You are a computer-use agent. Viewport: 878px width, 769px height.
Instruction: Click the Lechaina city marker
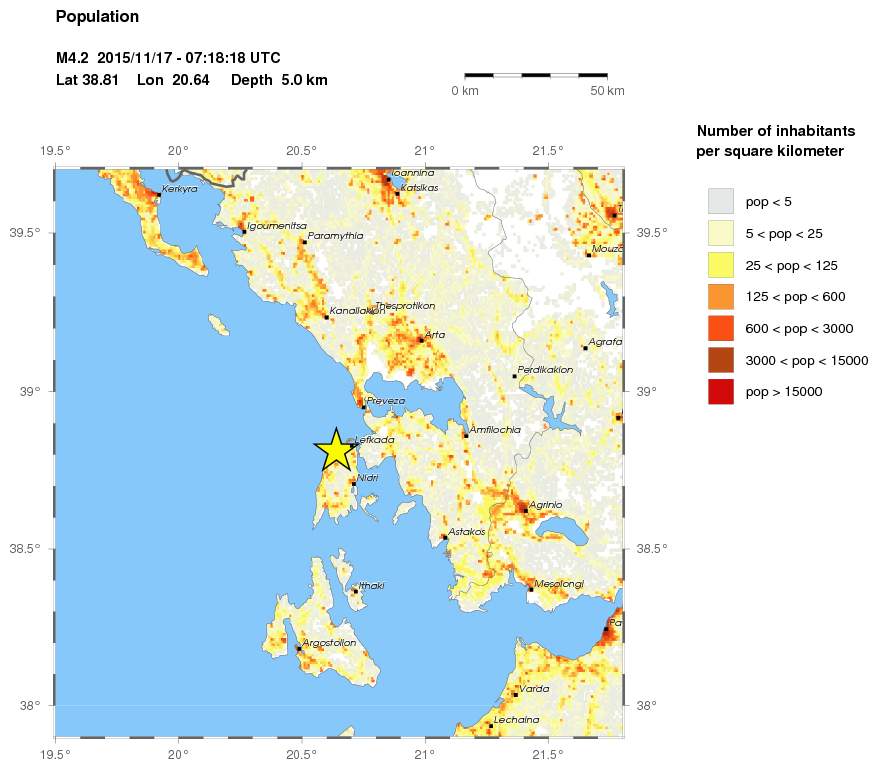490,726
